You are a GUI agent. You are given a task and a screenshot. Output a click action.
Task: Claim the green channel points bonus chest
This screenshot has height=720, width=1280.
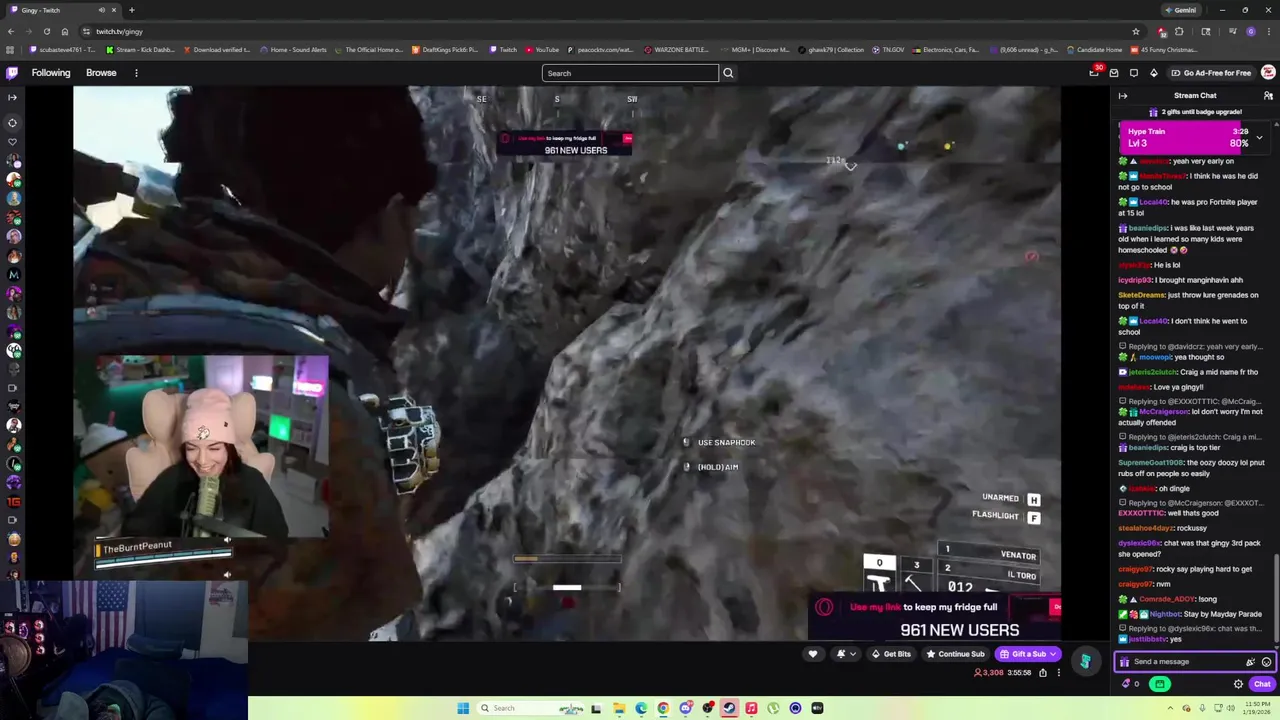click(x=1160, y=684)
